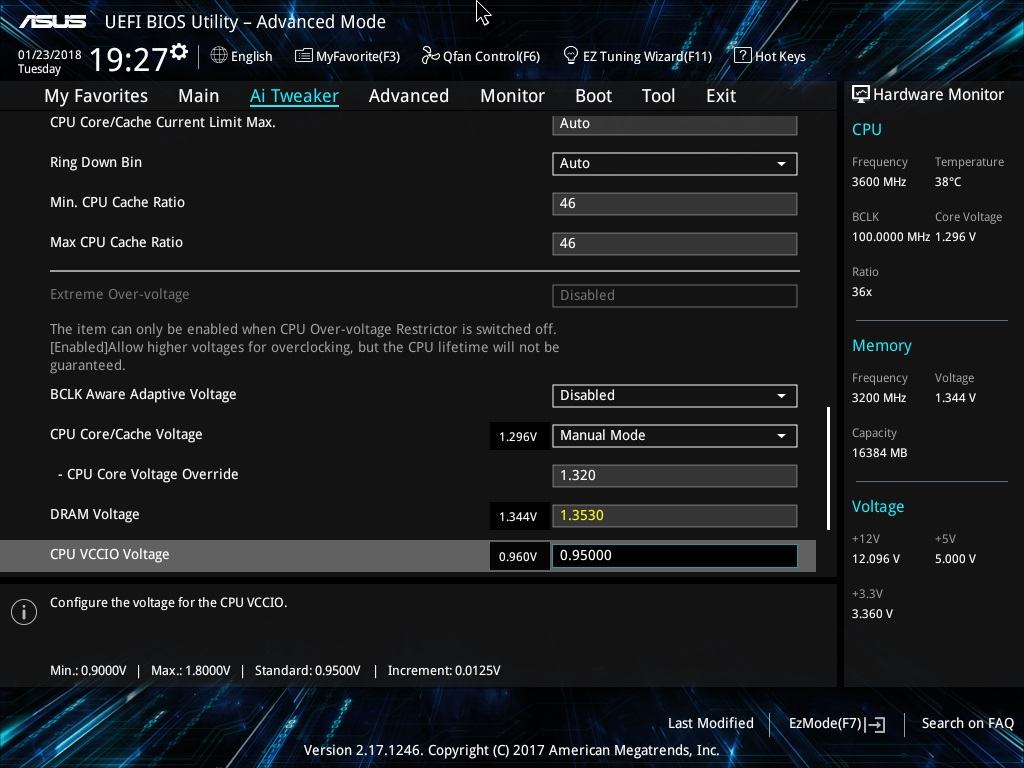Click the 3600 MHz CPU frequency value
1024x768 pixels.
[x=879, y=182]
